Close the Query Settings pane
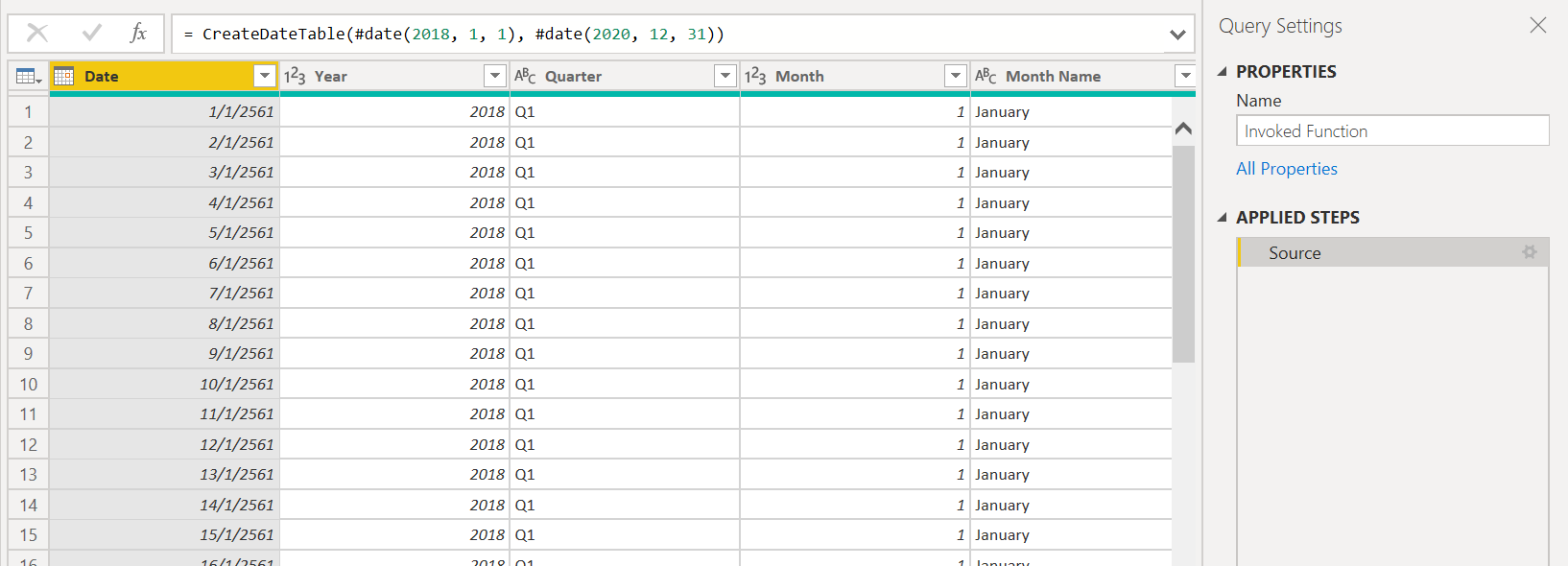This screenshot has height=566, width=1568. click(x=1537, y=26)
